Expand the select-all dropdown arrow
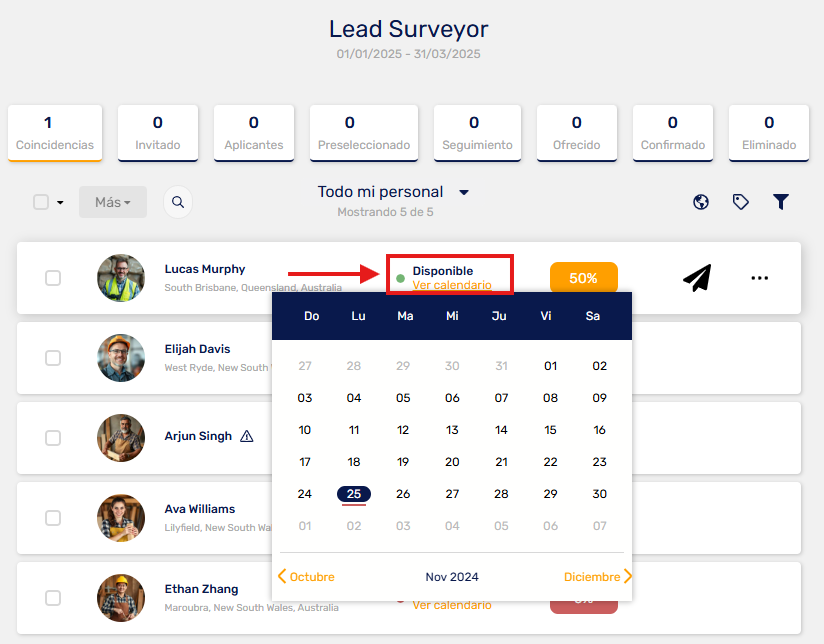 pos(60,202)
